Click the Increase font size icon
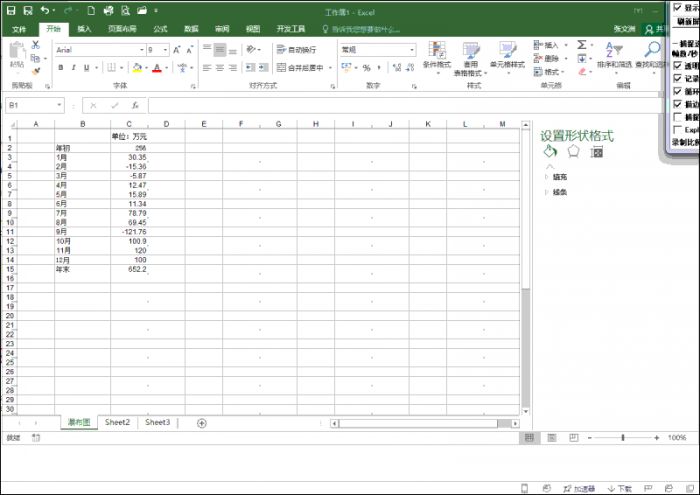This screenshot has width=700, height=495. click(x=177, y=50)
